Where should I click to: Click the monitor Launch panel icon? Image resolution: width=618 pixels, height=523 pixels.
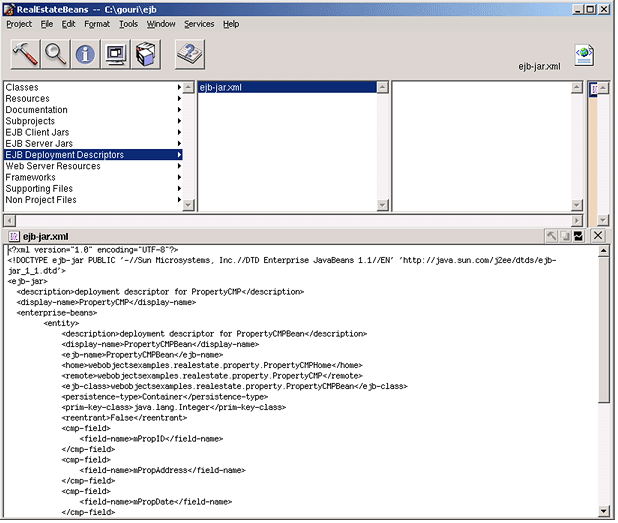coord(116,54)
